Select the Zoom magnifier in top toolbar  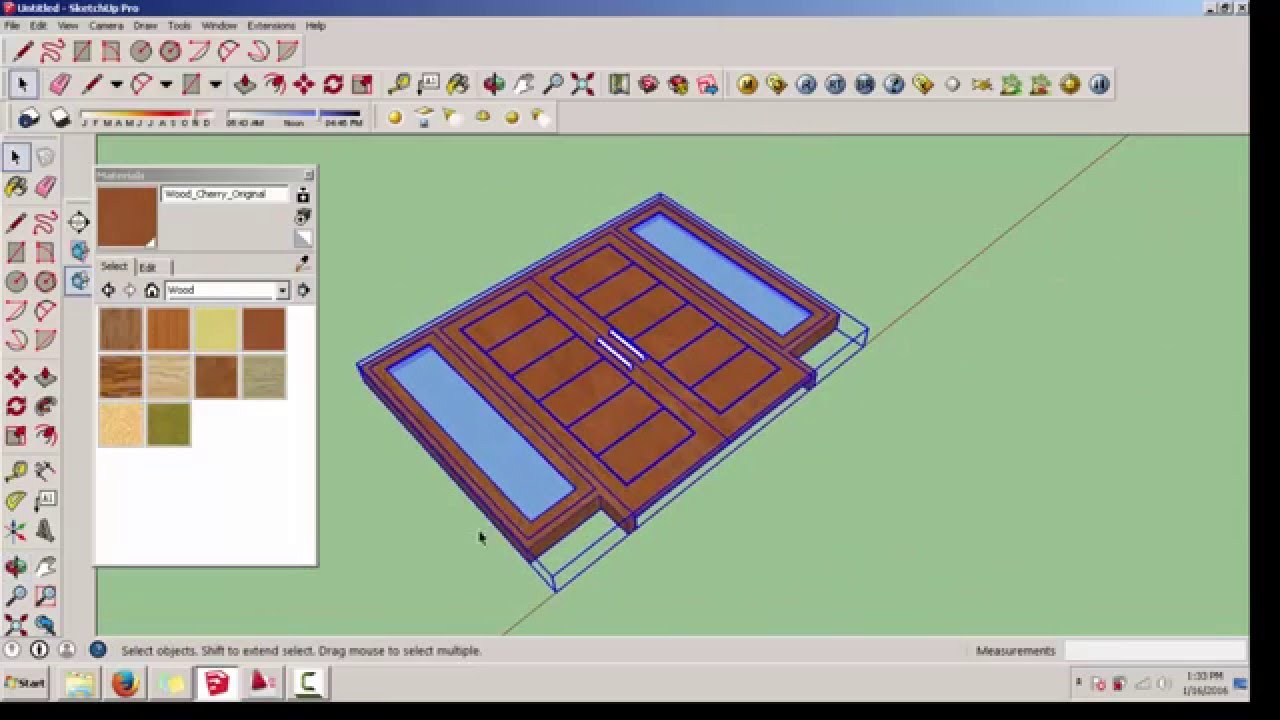coord(553,85)
